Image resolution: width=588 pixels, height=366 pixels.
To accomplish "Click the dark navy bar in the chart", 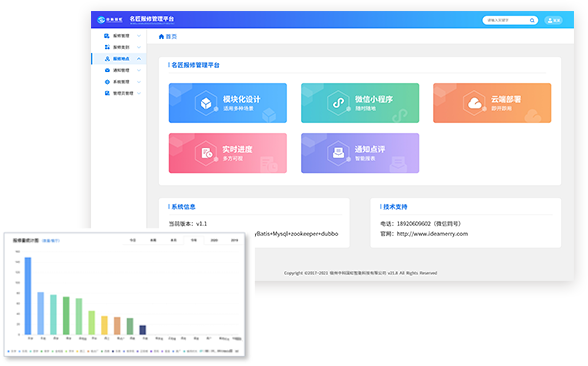I will tap(142, 330).
